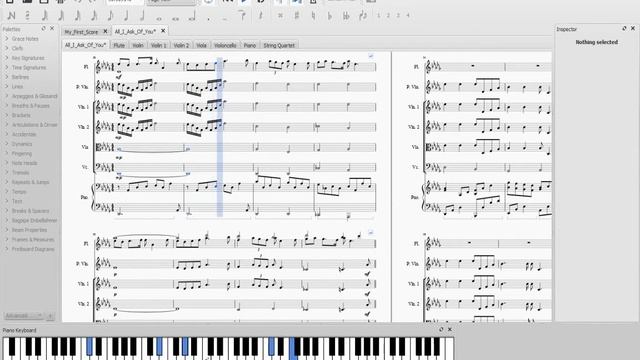
Task: Select the half note duration
Action: pyautogui.click(x=142, y=16)
